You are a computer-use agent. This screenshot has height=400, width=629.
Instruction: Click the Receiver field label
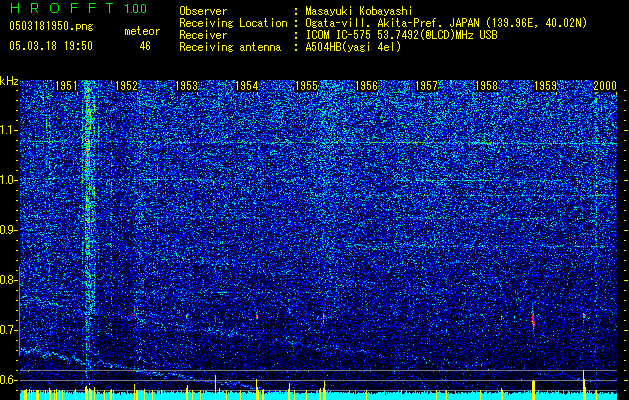tap(203, 35)
